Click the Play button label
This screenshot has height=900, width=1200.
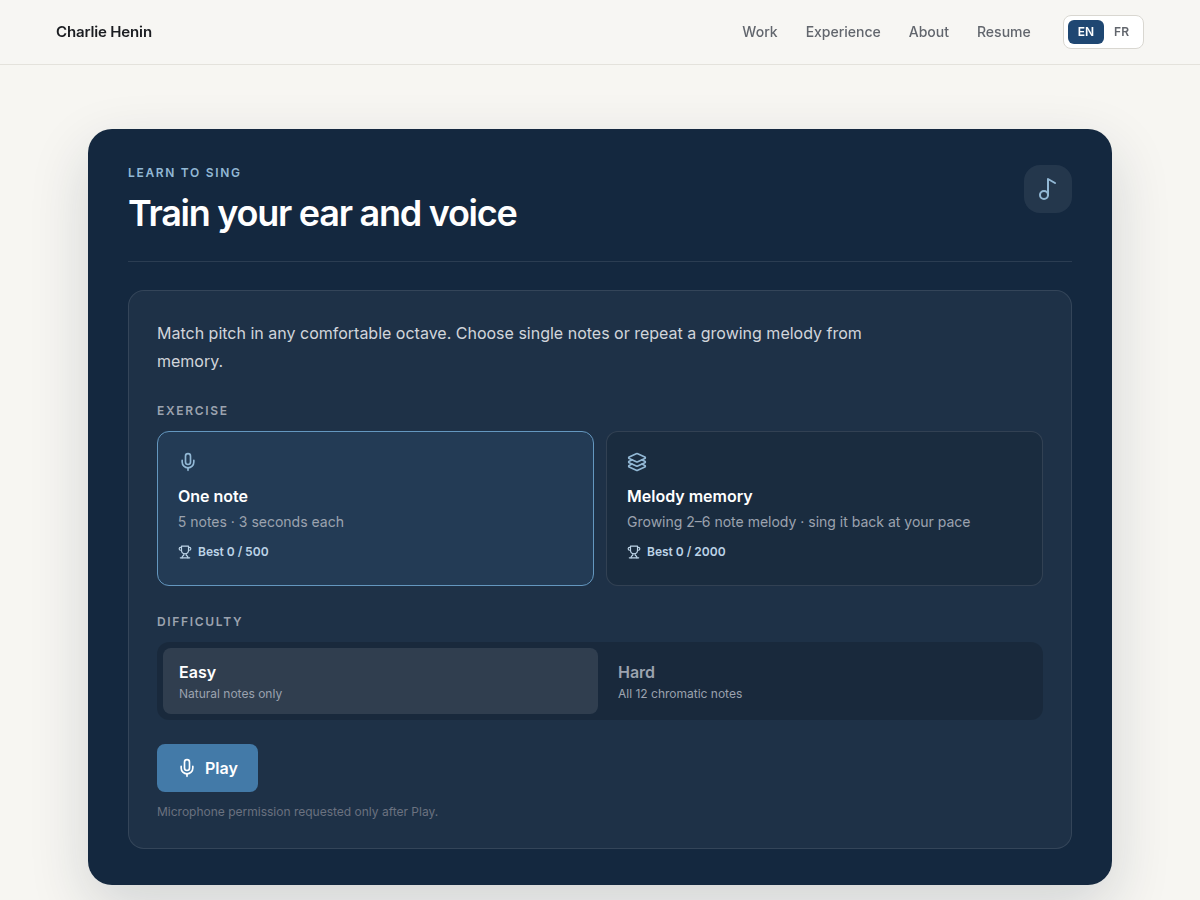(221, 768)
